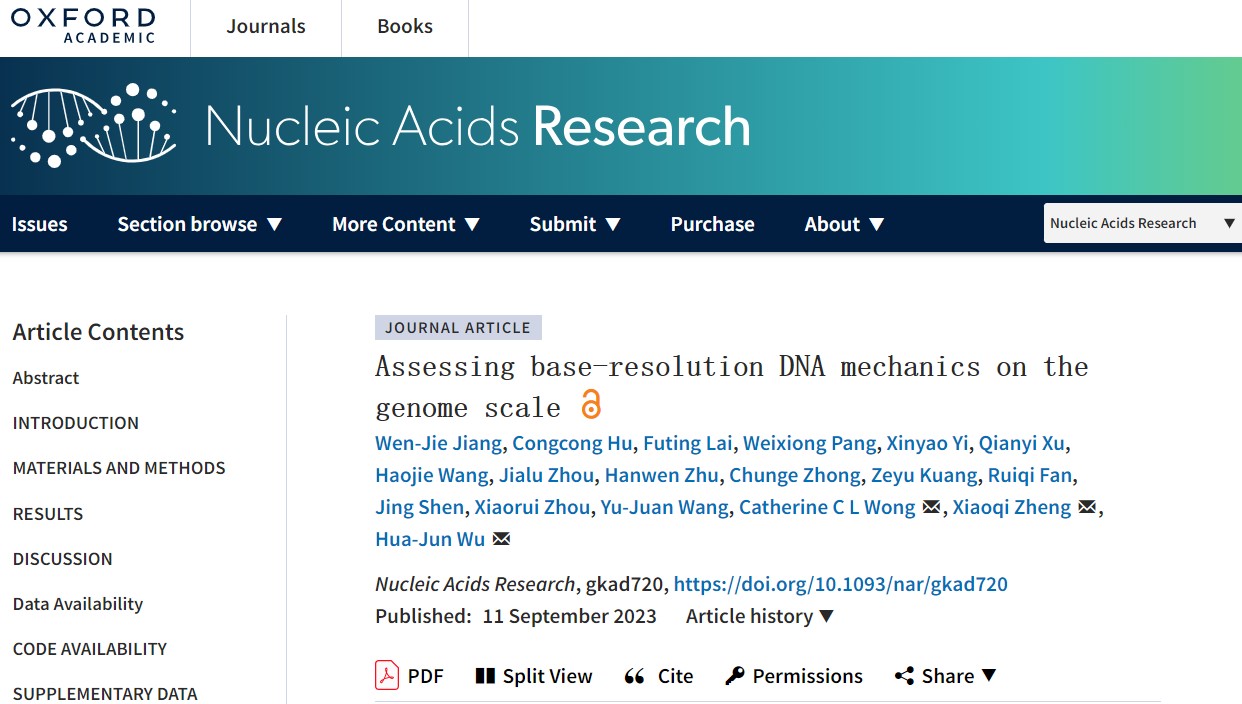Click envelope icon beside Catherine C L Wong

pos(931,507)
